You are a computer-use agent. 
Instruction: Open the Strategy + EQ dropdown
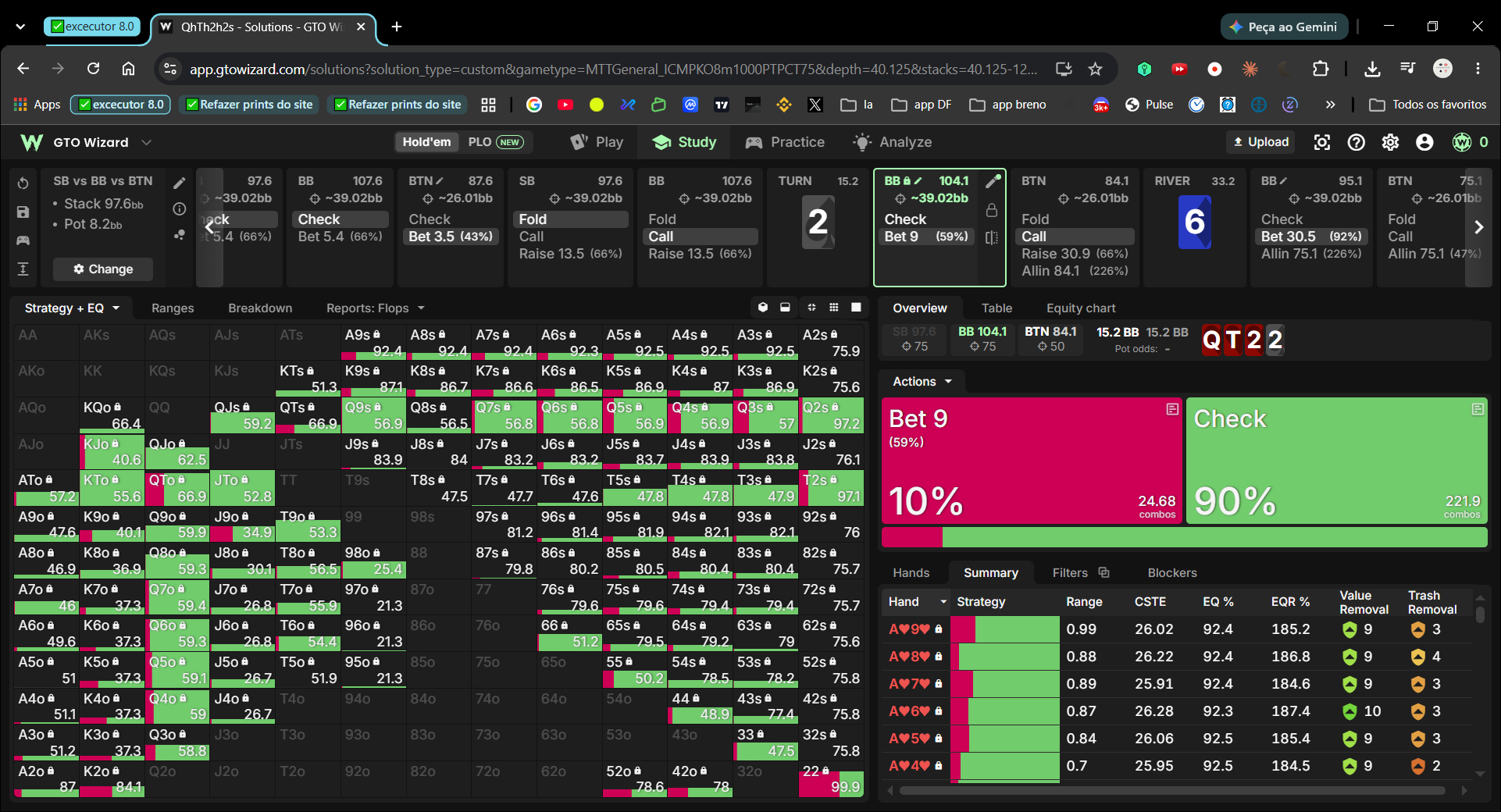[72, 308]
